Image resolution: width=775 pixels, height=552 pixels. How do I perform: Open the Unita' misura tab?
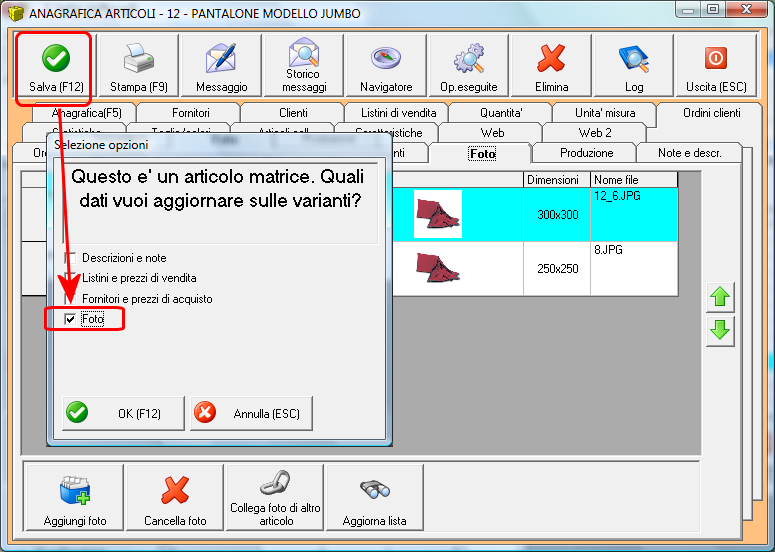pos(605,113)
